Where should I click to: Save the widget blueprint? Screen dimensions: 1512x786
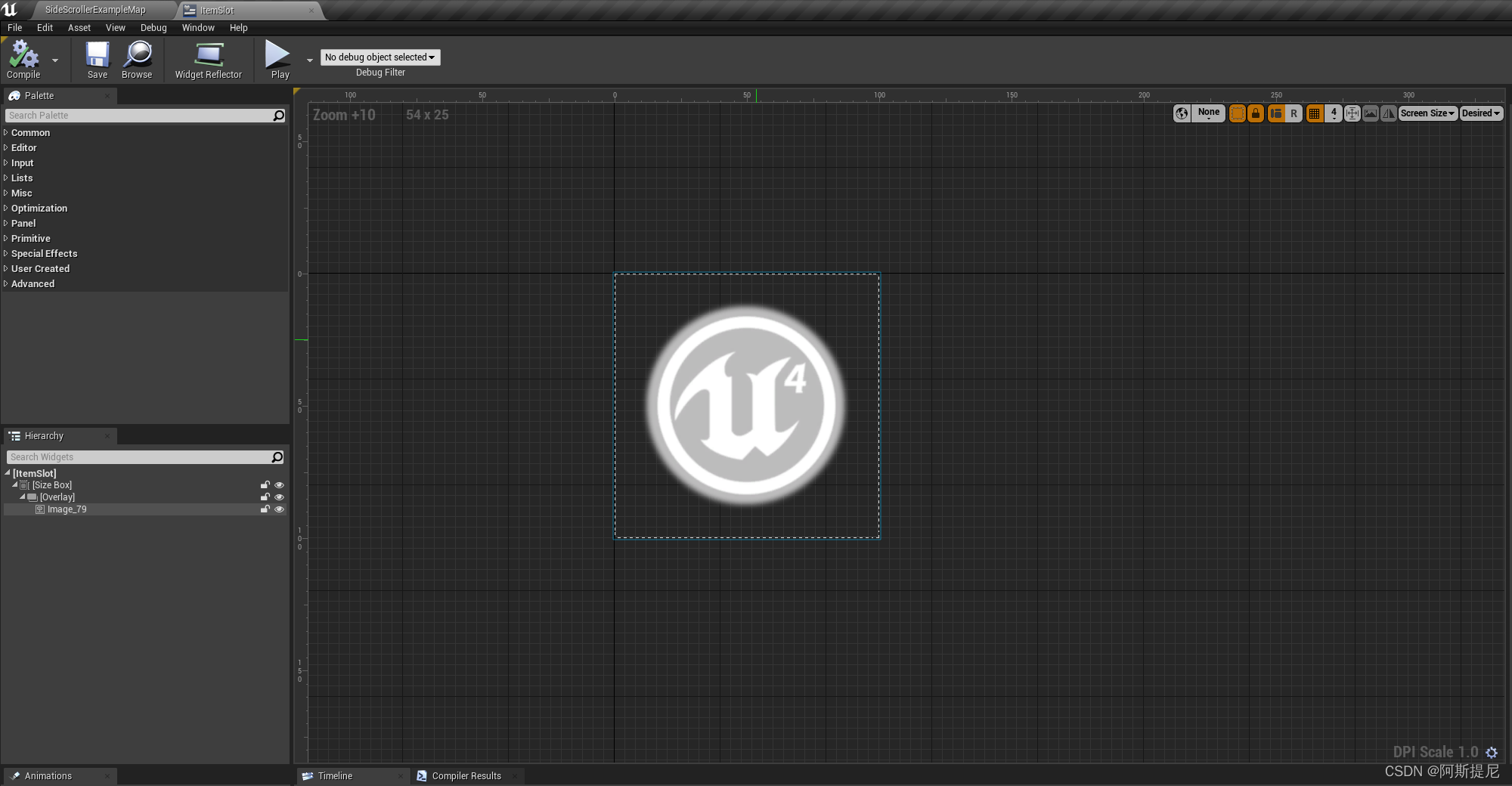pyautogui.click(x=98, y=60)
